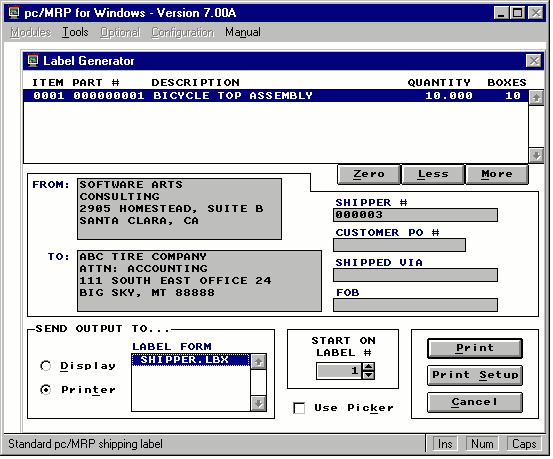Screen dimensions: 553x459
Task: Click the item list scroll up arrow
Action: [536, 98]
